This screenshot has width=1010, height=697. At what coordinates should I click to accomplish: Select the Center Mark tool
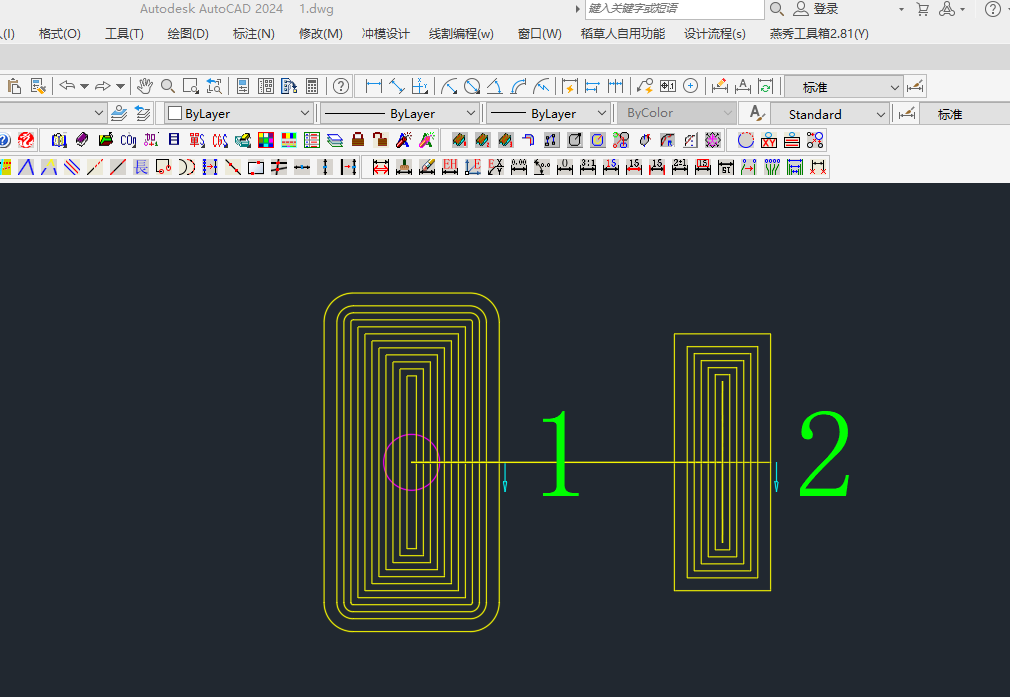click(x=691, y=86)
